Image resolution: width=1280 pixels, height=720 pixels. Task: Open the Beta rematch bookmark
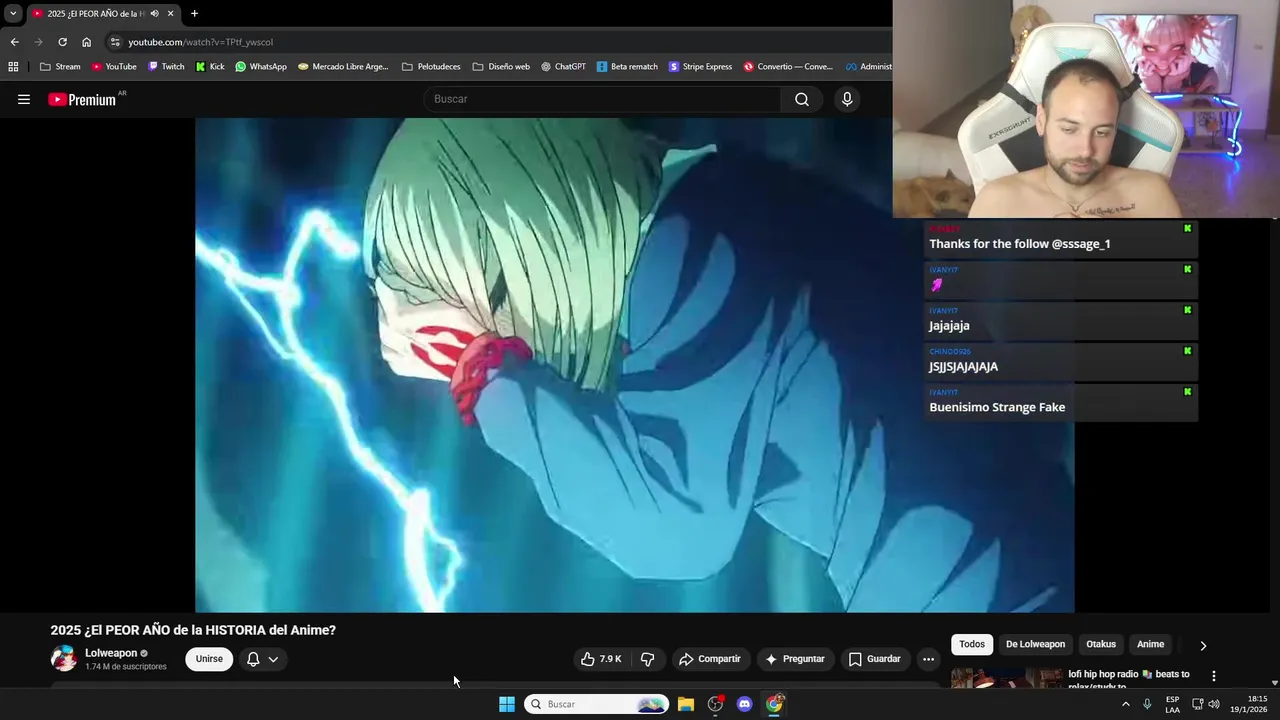click(627, 67)
